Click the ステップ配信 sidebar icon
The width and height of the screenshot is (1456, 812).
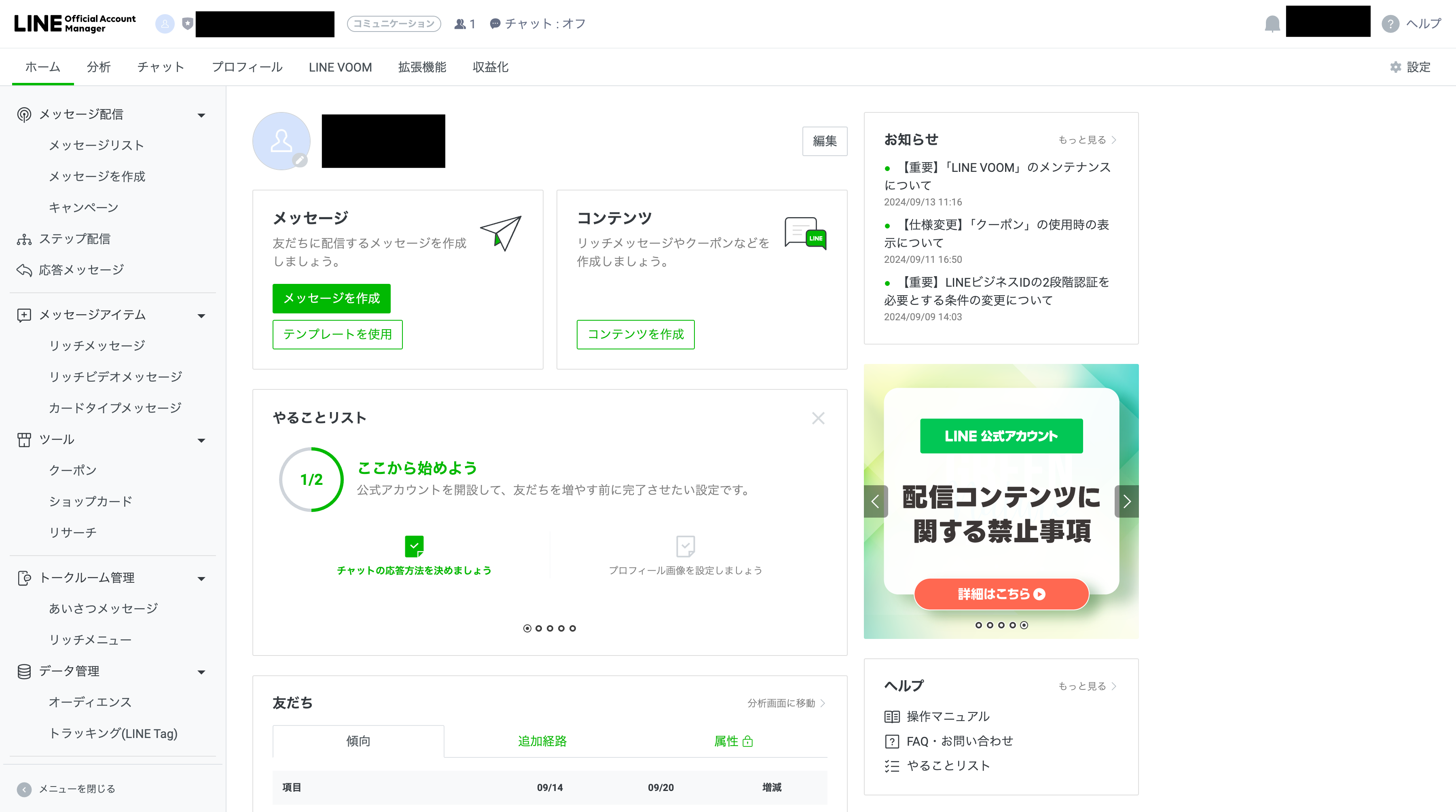tap(24, 239)
